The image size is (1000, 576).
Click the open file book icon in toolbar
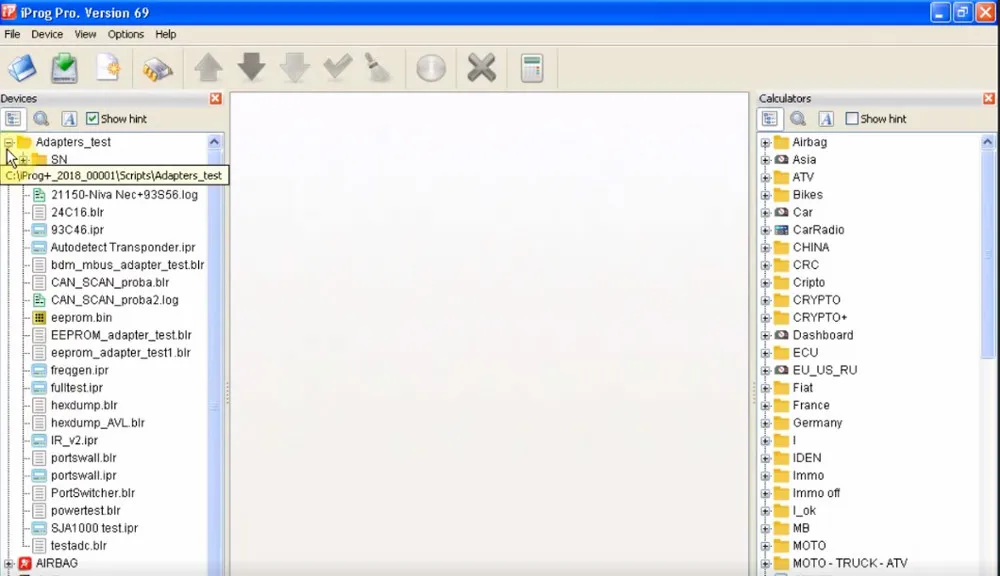22,68
